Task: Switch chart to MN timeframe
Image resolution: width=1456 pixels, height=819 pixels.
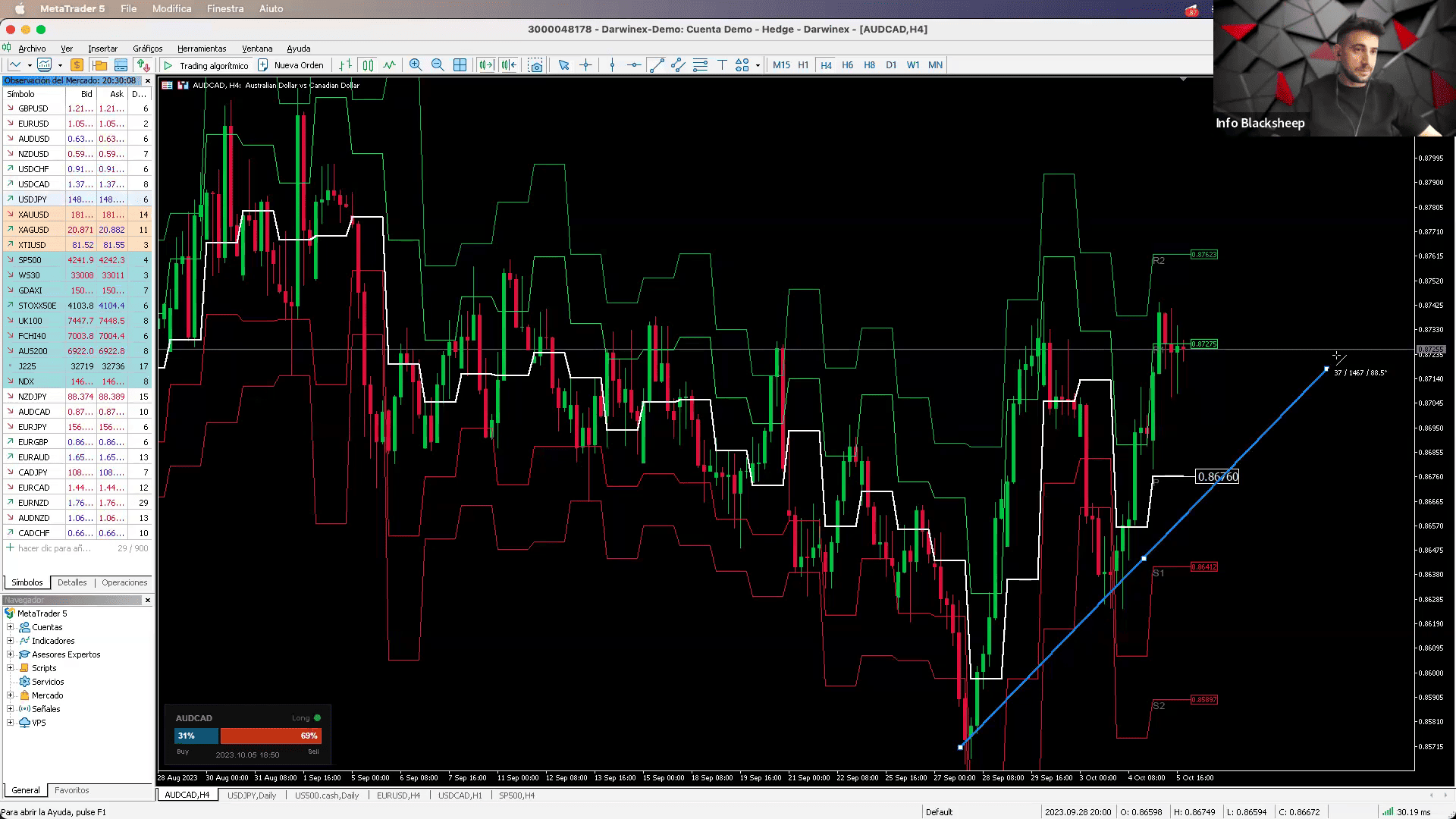Action: click(x=935, y=65)
